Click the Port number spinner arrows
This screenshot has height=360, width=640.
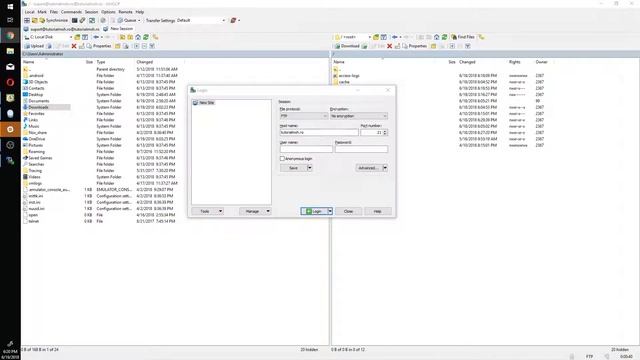[x=385, y=132]
